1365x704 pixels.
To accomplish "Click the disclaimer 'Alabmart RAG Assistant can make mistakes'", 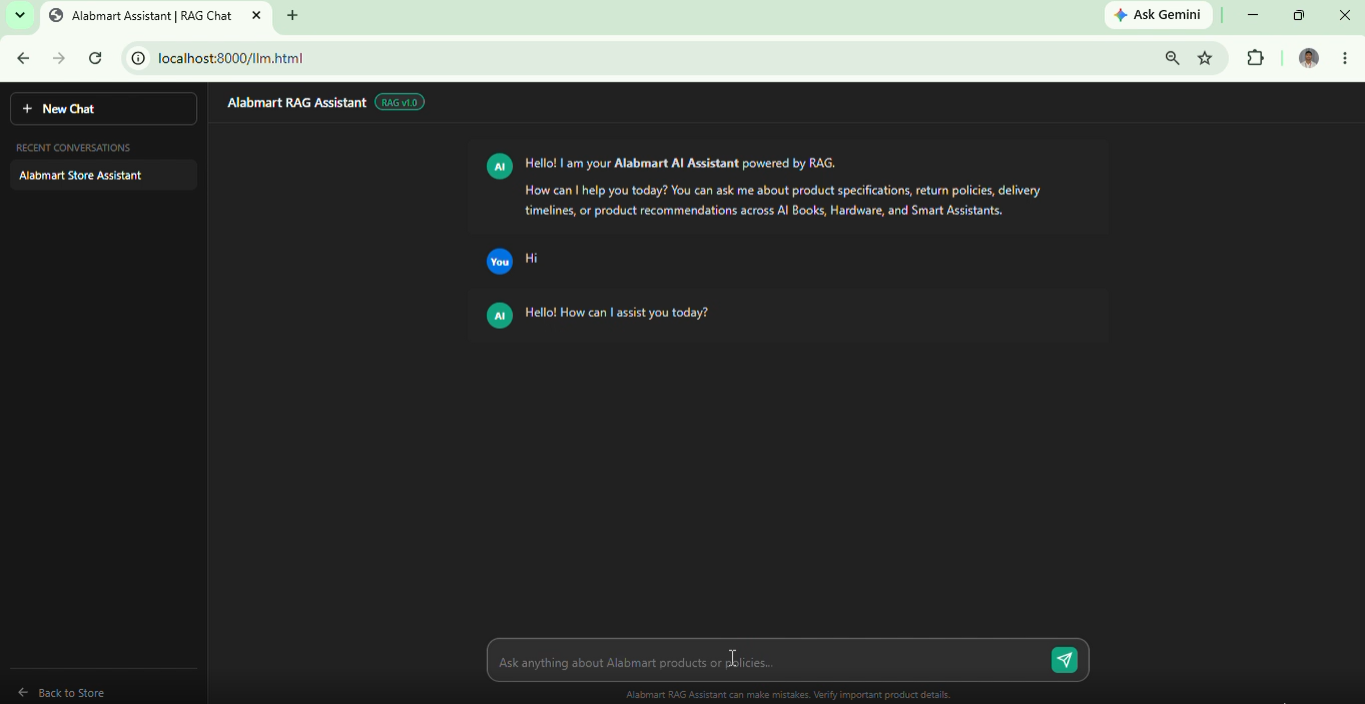I will coord(788,694).
